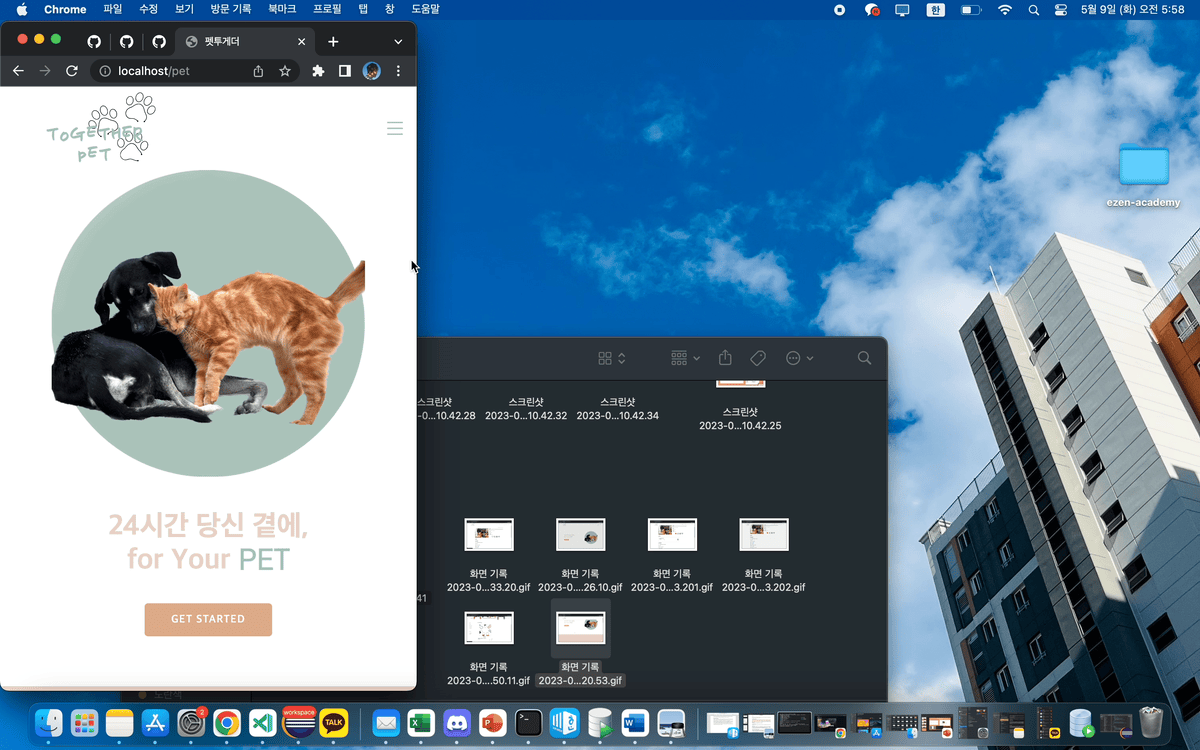Switch to the first GitHub tab
Viewport: 1200px width, 750px height.
pyautogui.click(x=94, y=42)
